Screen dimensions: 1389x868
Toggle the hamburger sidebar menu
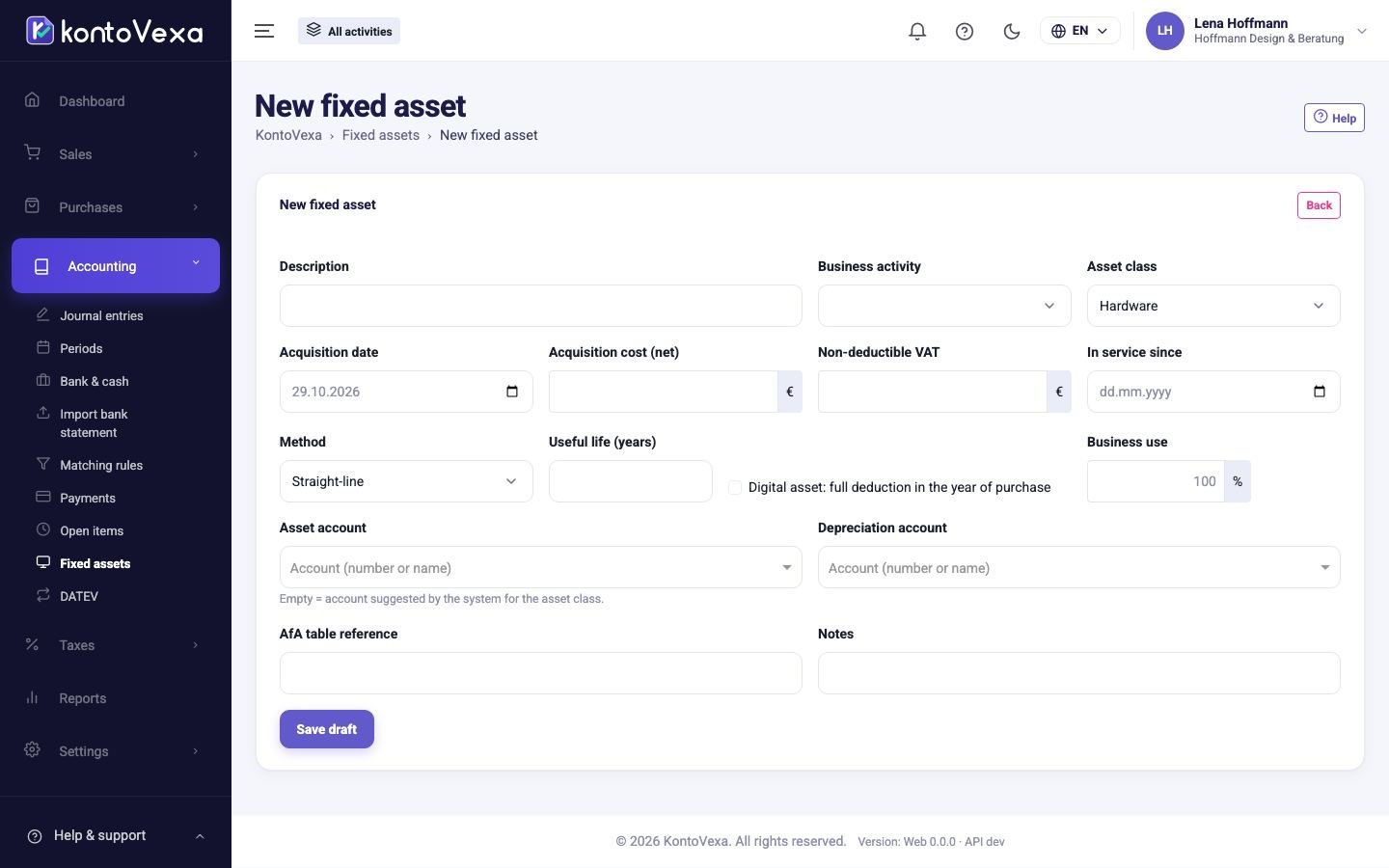pos(264,31)
